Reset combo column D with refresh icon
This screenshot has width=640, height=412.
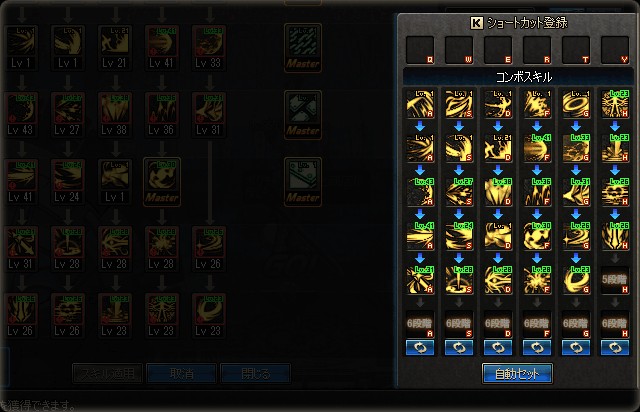click(498, 348)
